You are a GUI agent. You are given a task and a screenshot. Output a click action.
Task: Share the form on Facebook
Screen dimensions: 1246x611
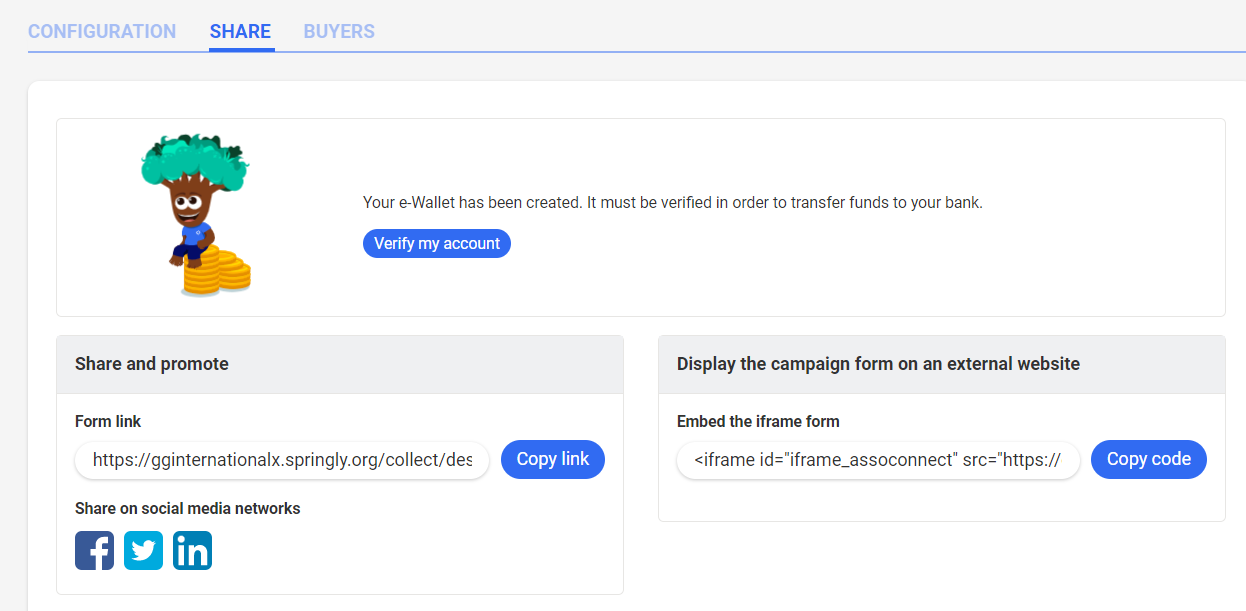[94, 551]
